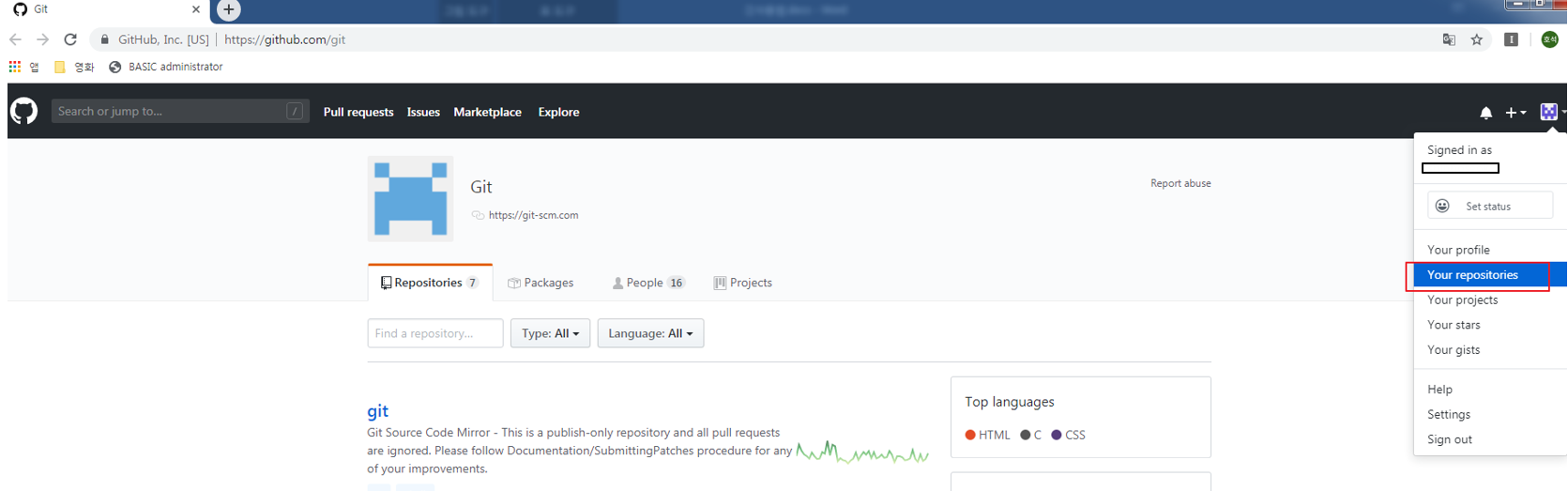Select the Repositories tab

coord(430,283)
